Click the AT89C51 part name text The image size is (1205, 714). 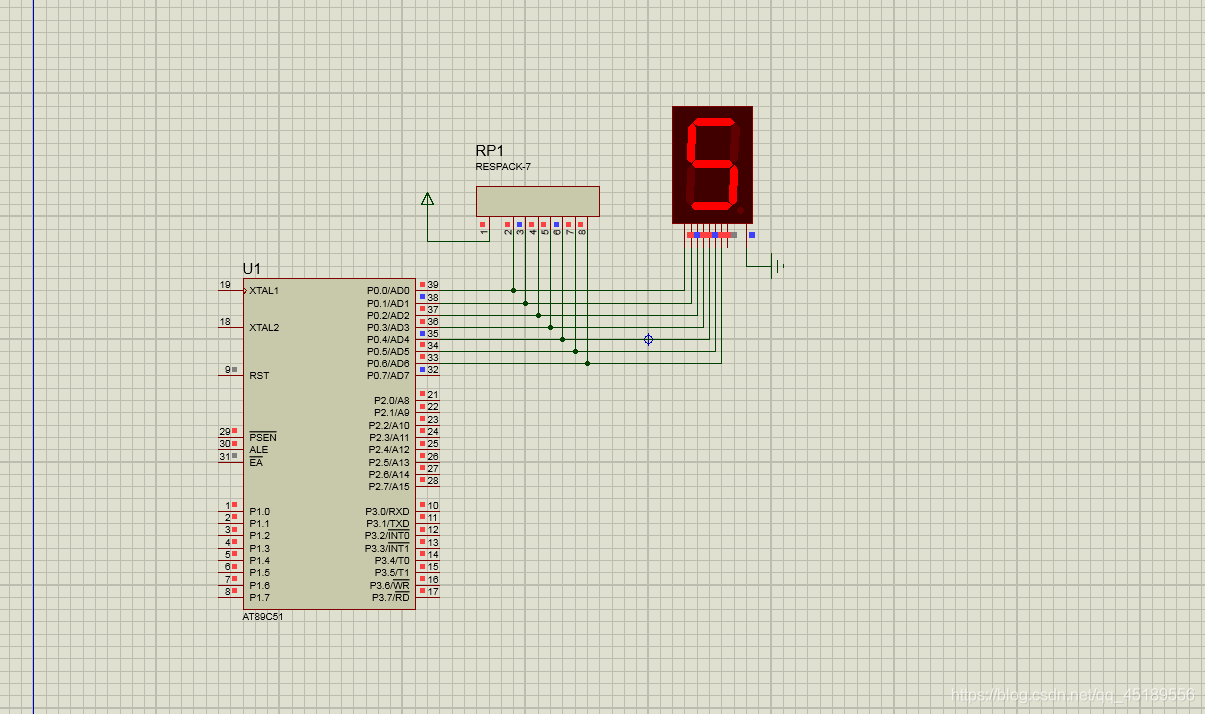tap(263, 617)
